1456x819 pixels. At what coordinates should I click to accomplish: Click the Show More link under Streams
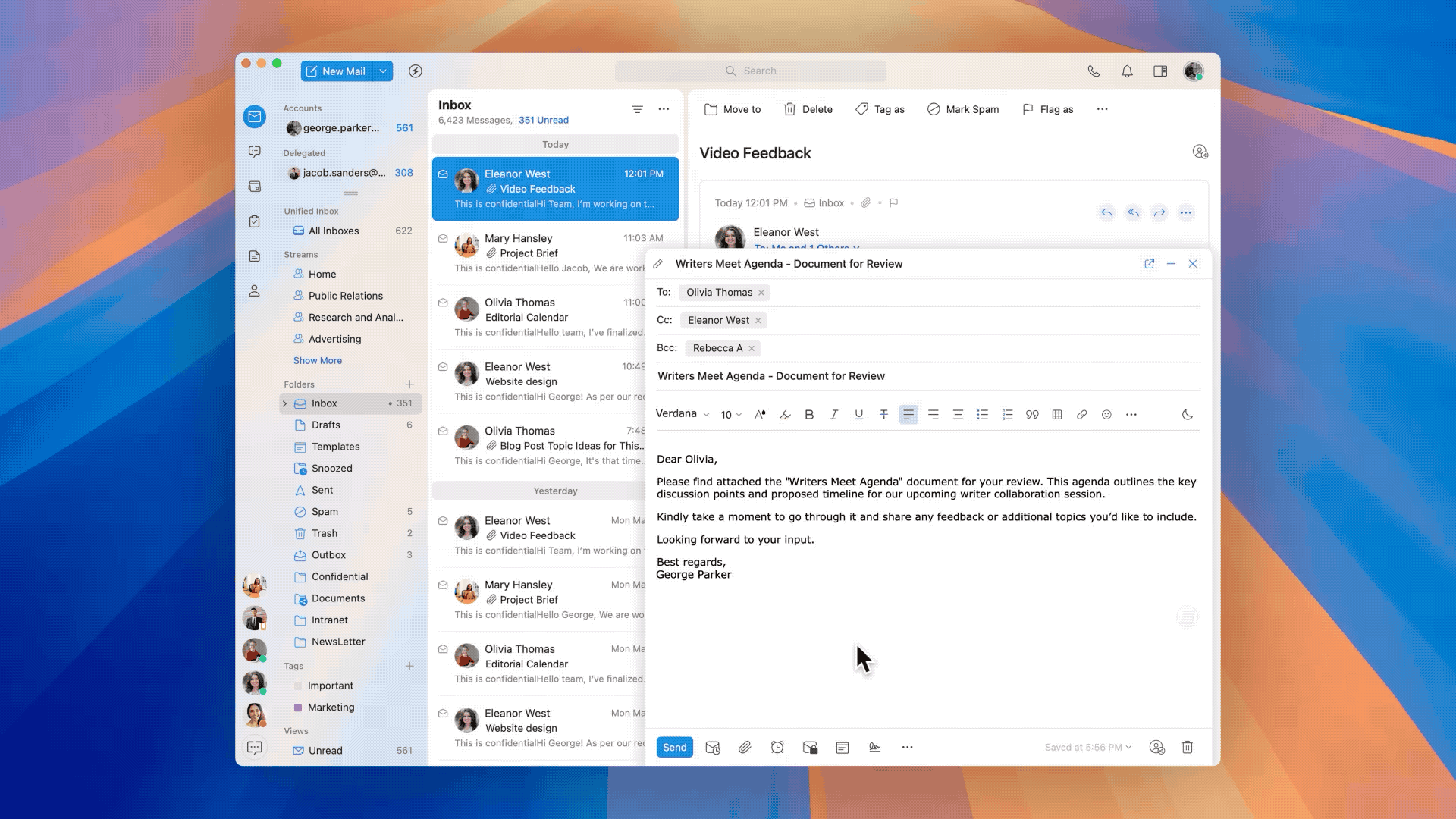(317, 361)
